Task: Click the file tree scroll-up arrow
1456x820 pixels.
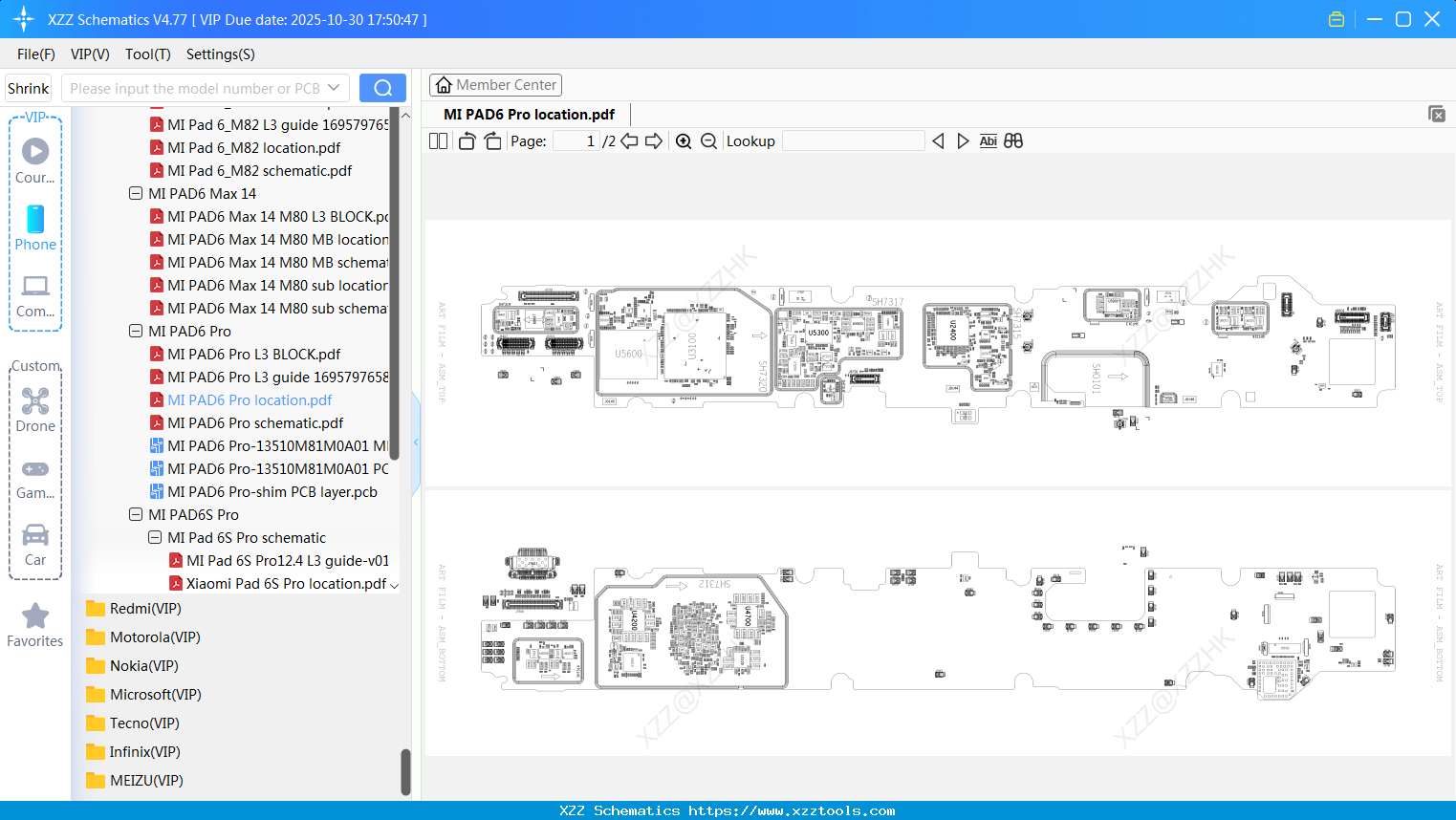Action: click(405, 115)
